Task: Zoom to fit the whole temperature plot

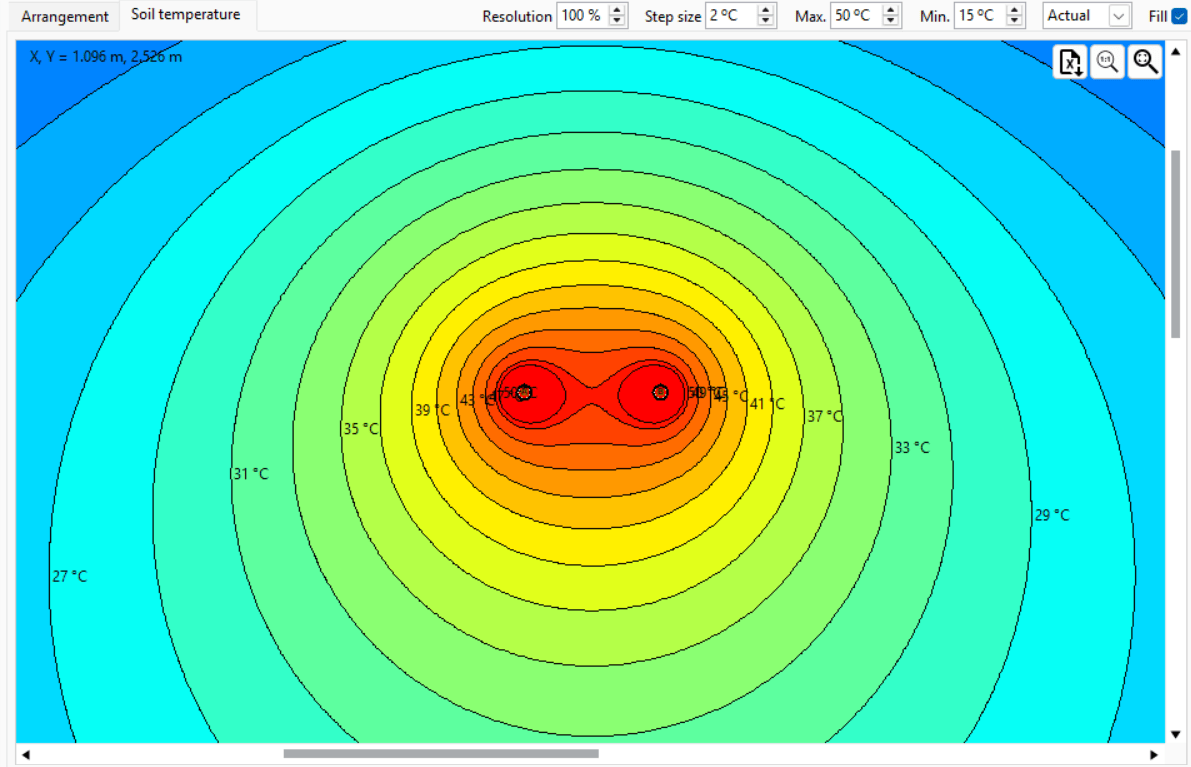Action: [x=1144, y=62]
